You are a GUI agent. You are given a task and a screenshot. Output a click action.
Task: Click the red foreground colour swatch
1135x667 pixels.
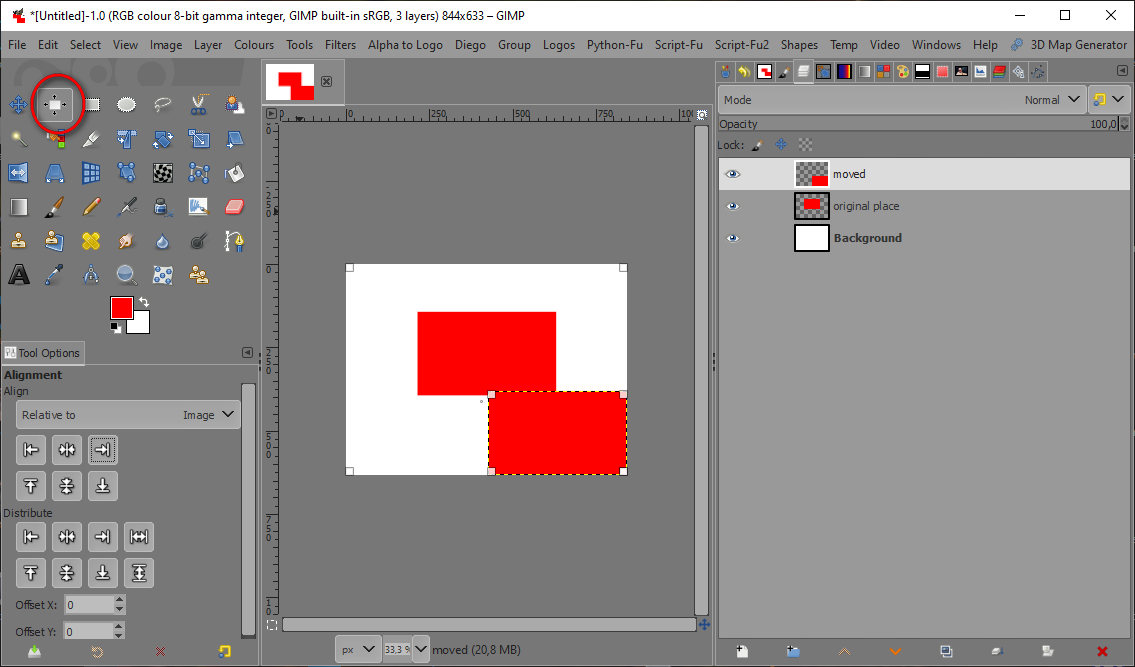click(x=122, y=308)
